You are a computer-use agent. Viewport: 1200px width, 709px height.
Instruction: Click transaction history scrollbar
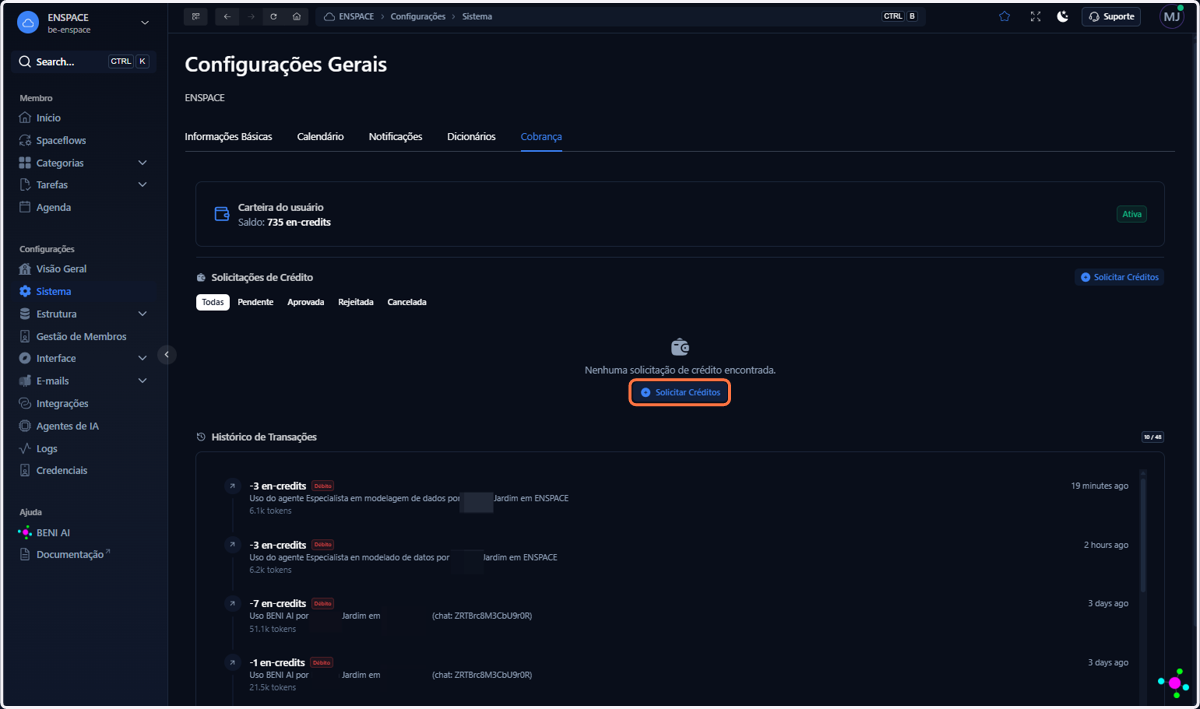click(x=1144, y=535)
